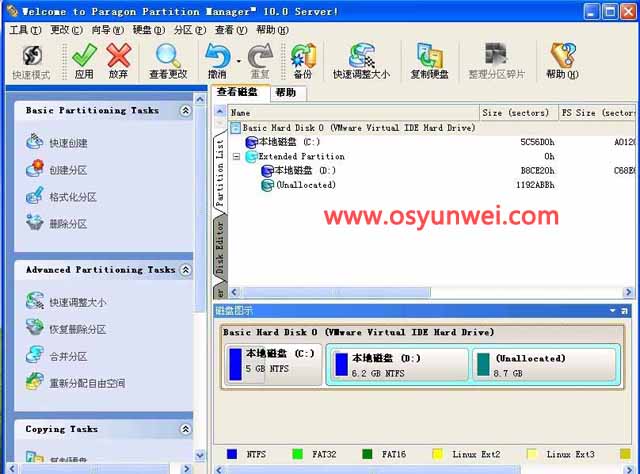Click 恢复删除分区 task link
Image resolution: width=640 pixels, height=474 pixels.
[x=66, y=329]
